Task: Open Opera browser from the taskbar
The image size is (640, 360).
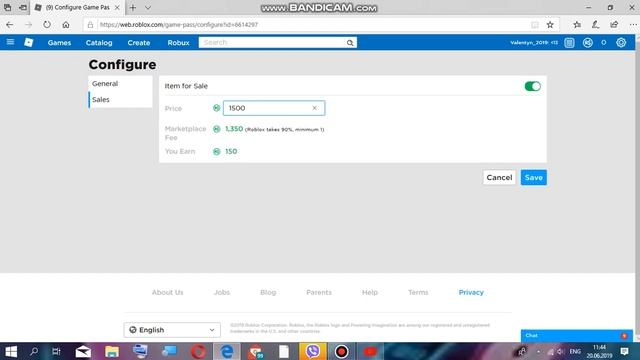Action: tap(199, 351)
